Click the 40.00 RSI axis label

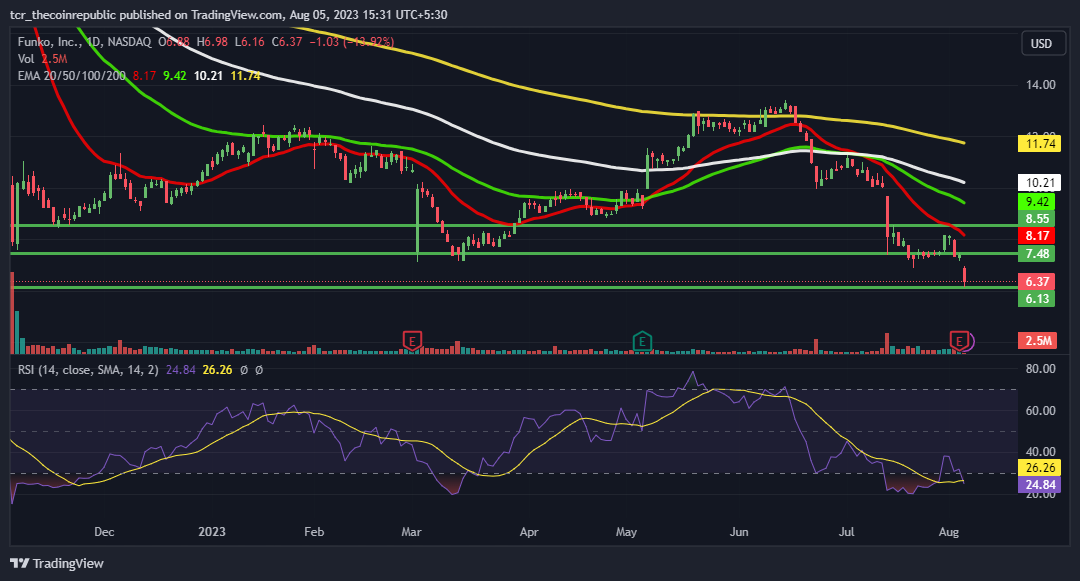point(1040,452)
